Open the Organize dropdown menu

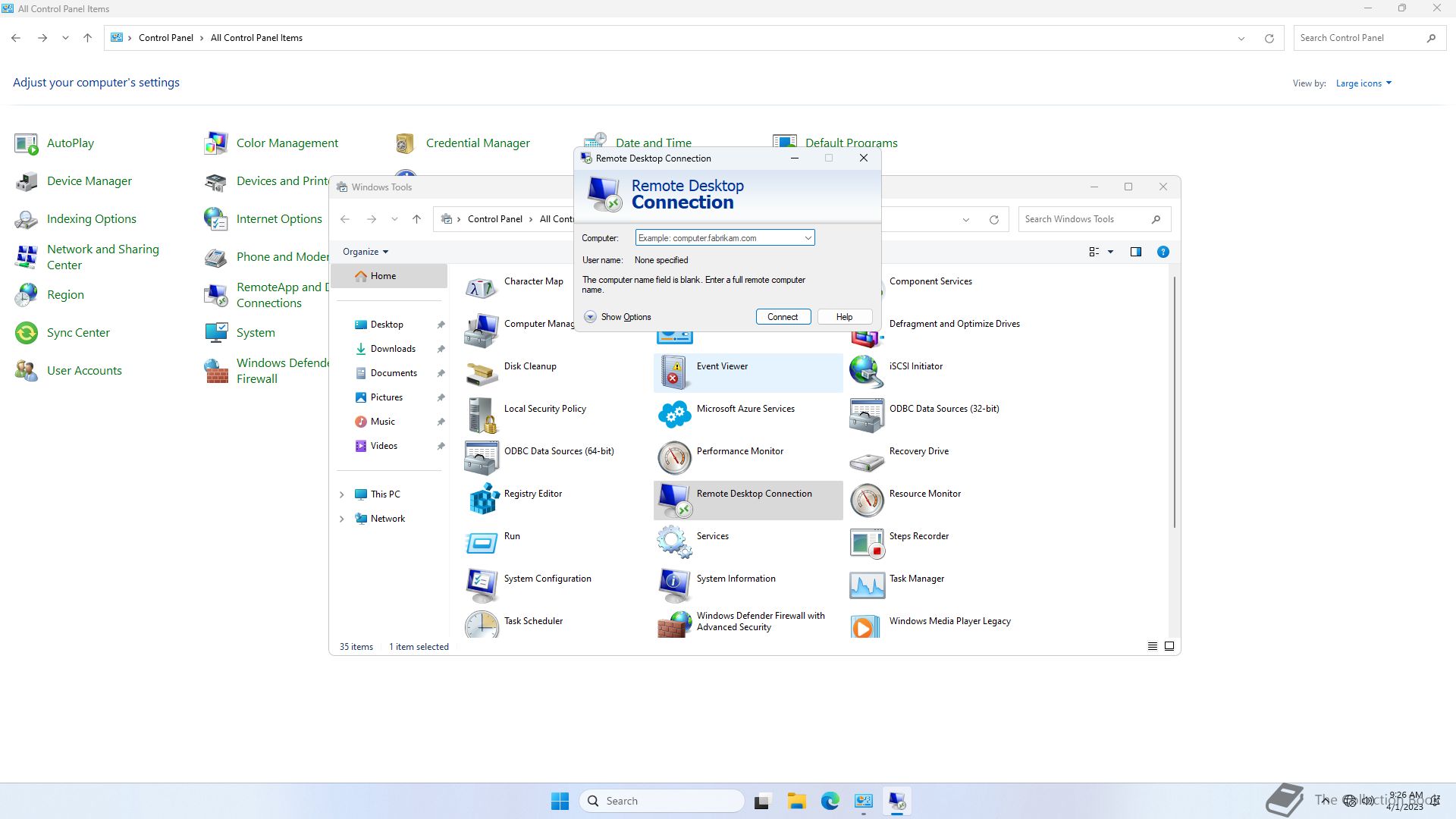click(366, 252)
